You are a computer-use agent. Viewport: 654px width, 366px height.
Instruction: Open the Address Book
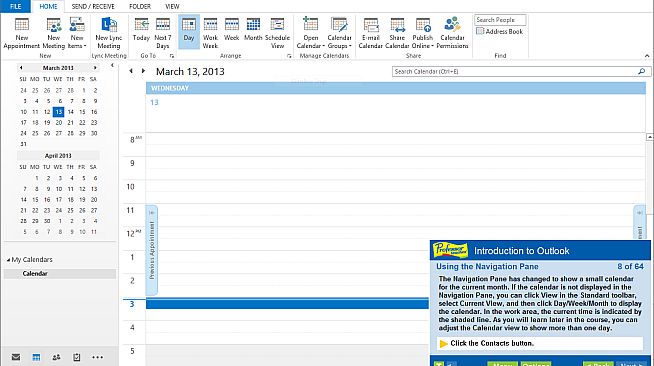point(500,31)
